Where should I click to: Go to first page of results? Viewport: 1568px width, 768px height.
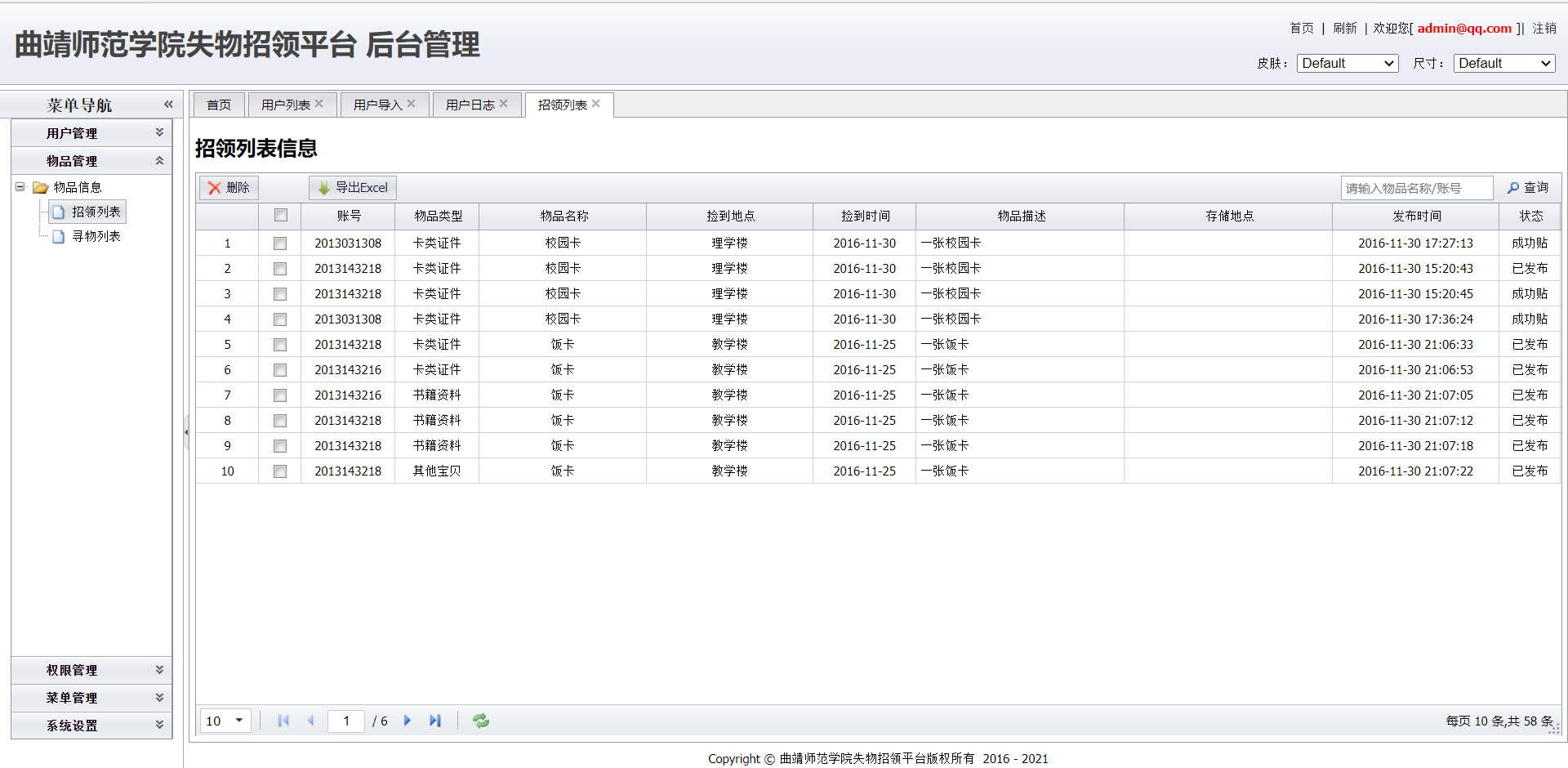tap(283, 721)
